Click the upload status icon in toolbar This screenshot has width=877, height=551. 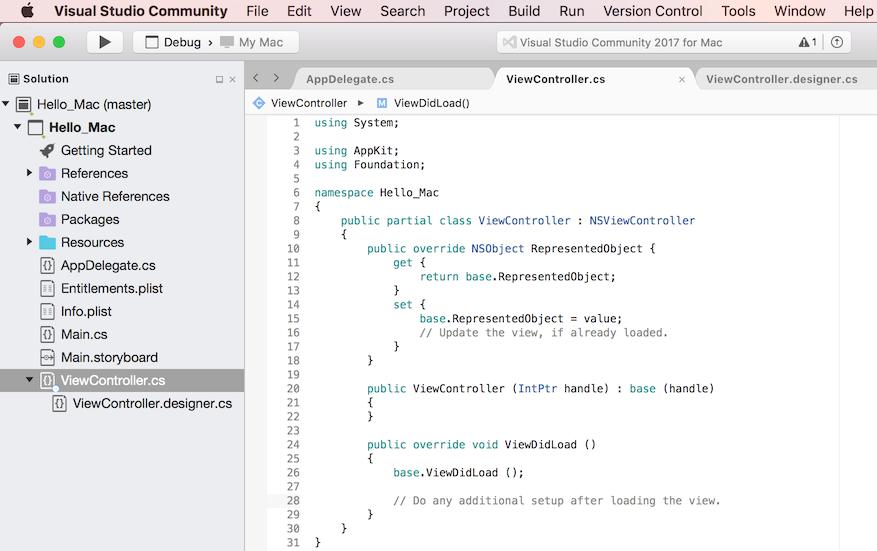click(837, 43)
